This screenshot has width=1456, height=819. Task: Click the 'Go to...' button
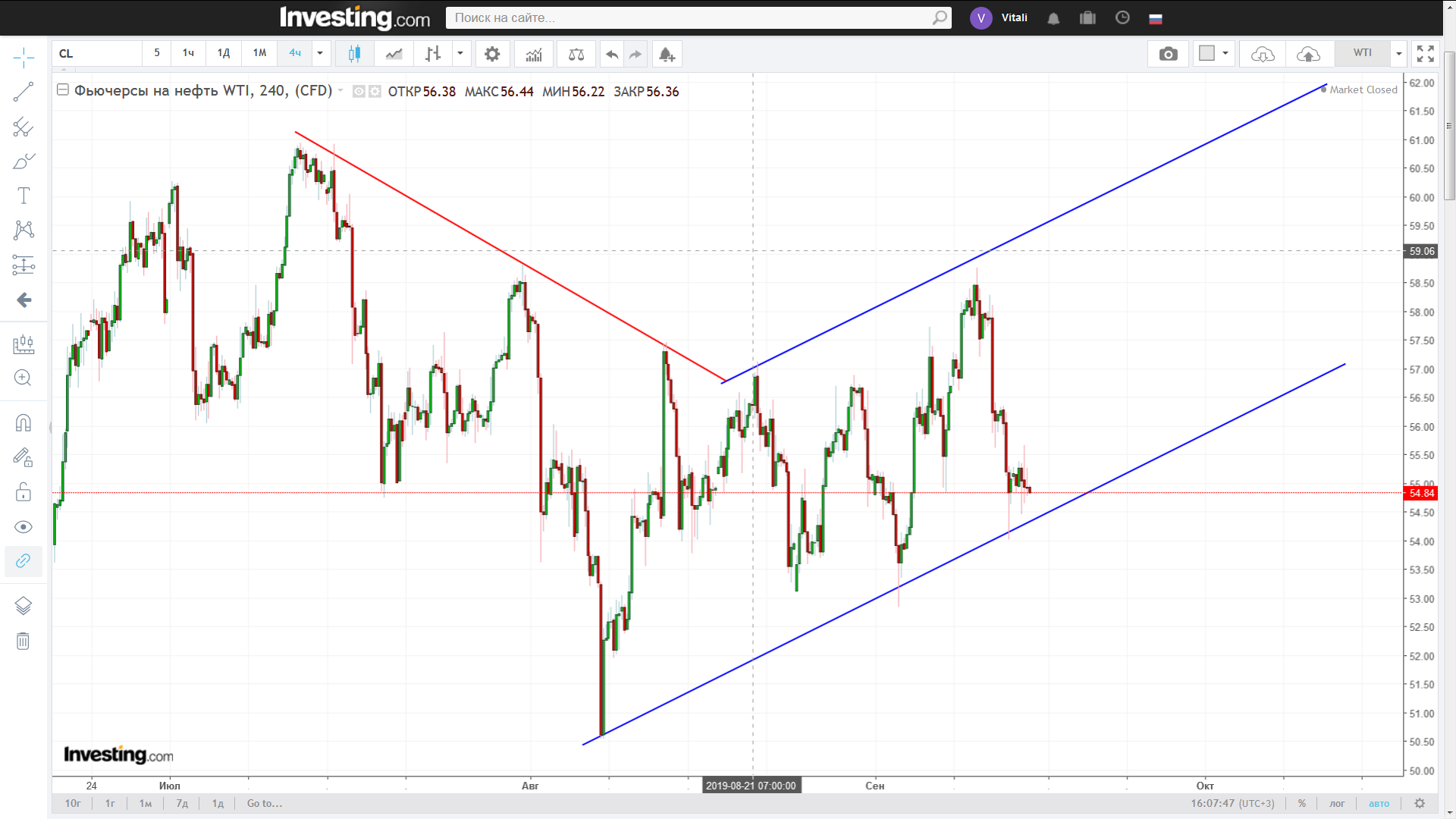[x=264, y=803]
